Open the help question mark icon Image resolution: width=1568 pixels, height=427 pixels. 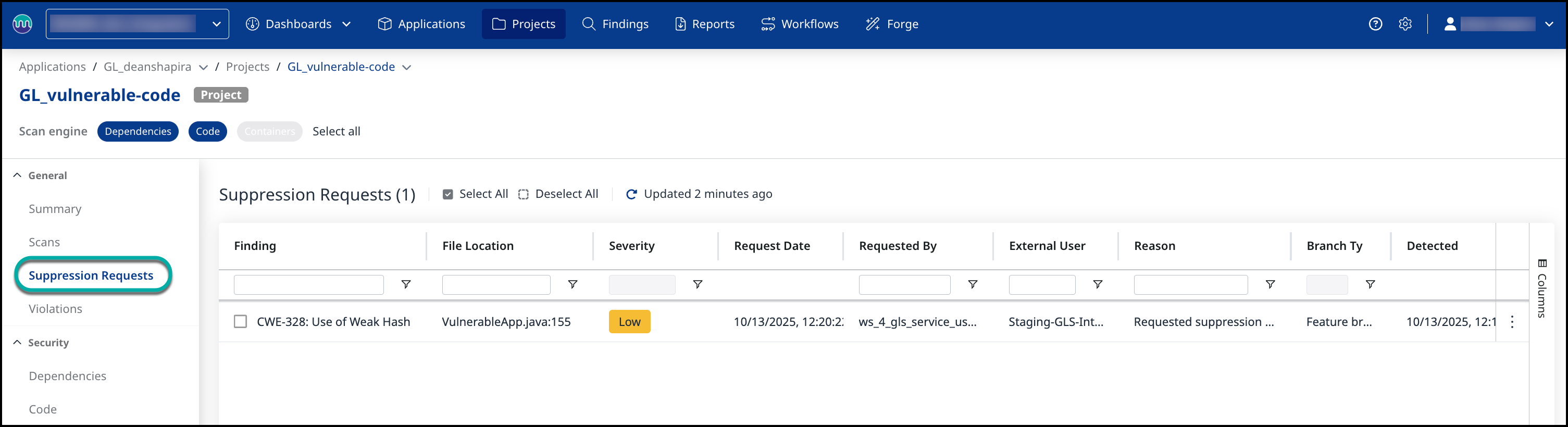click(1375, 24)
